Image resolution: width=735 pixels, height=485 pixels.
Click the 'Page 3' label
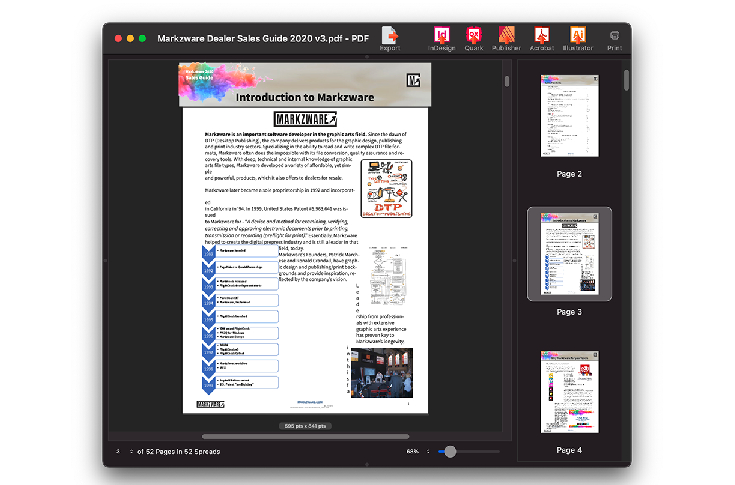pos(569,312)
